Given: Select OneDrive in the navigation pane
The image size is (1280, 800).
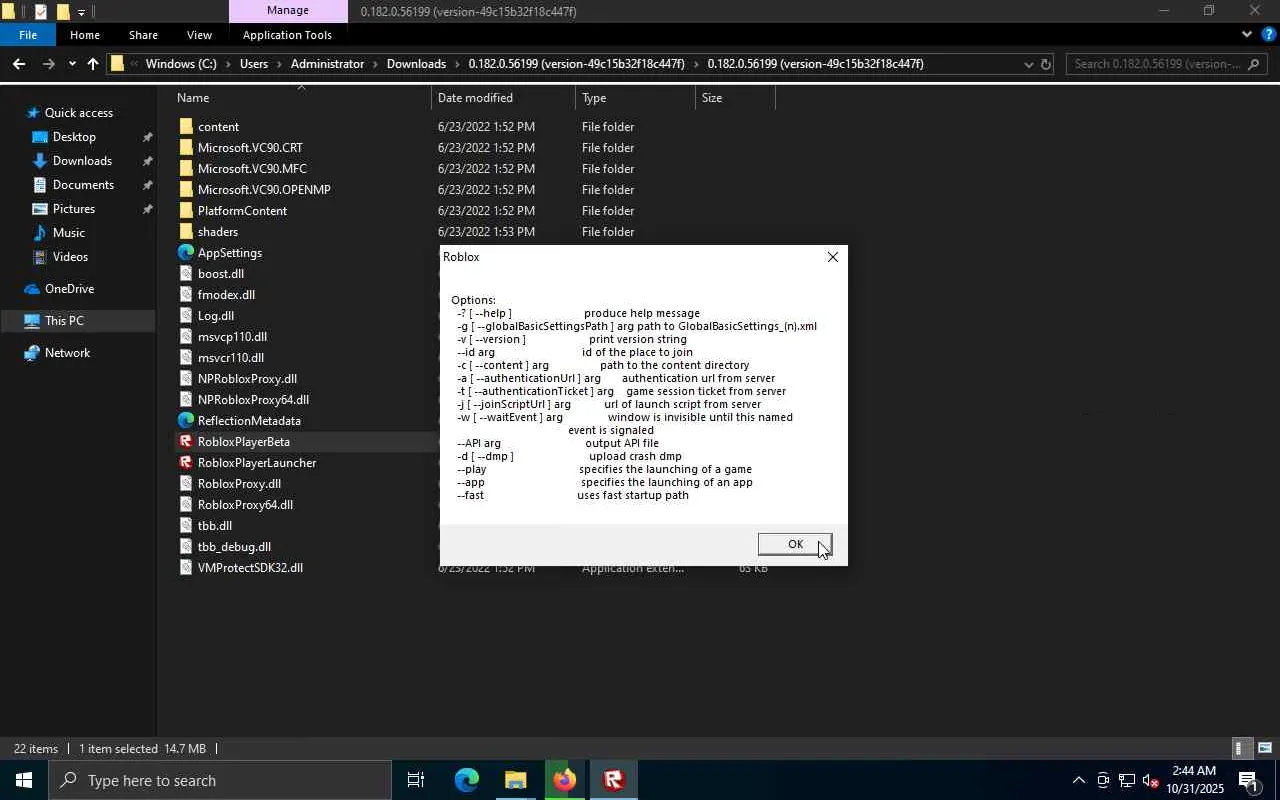Looking at the screenshot, I should pos(69,289).
